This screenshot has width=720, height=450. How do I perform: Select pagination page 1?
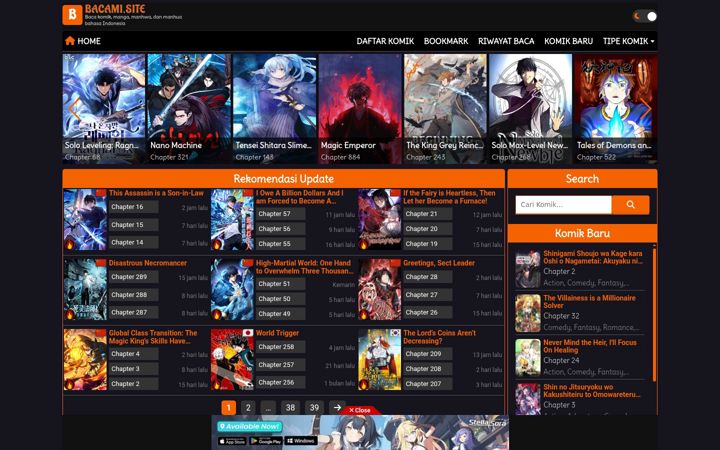(x=229, y=407)
